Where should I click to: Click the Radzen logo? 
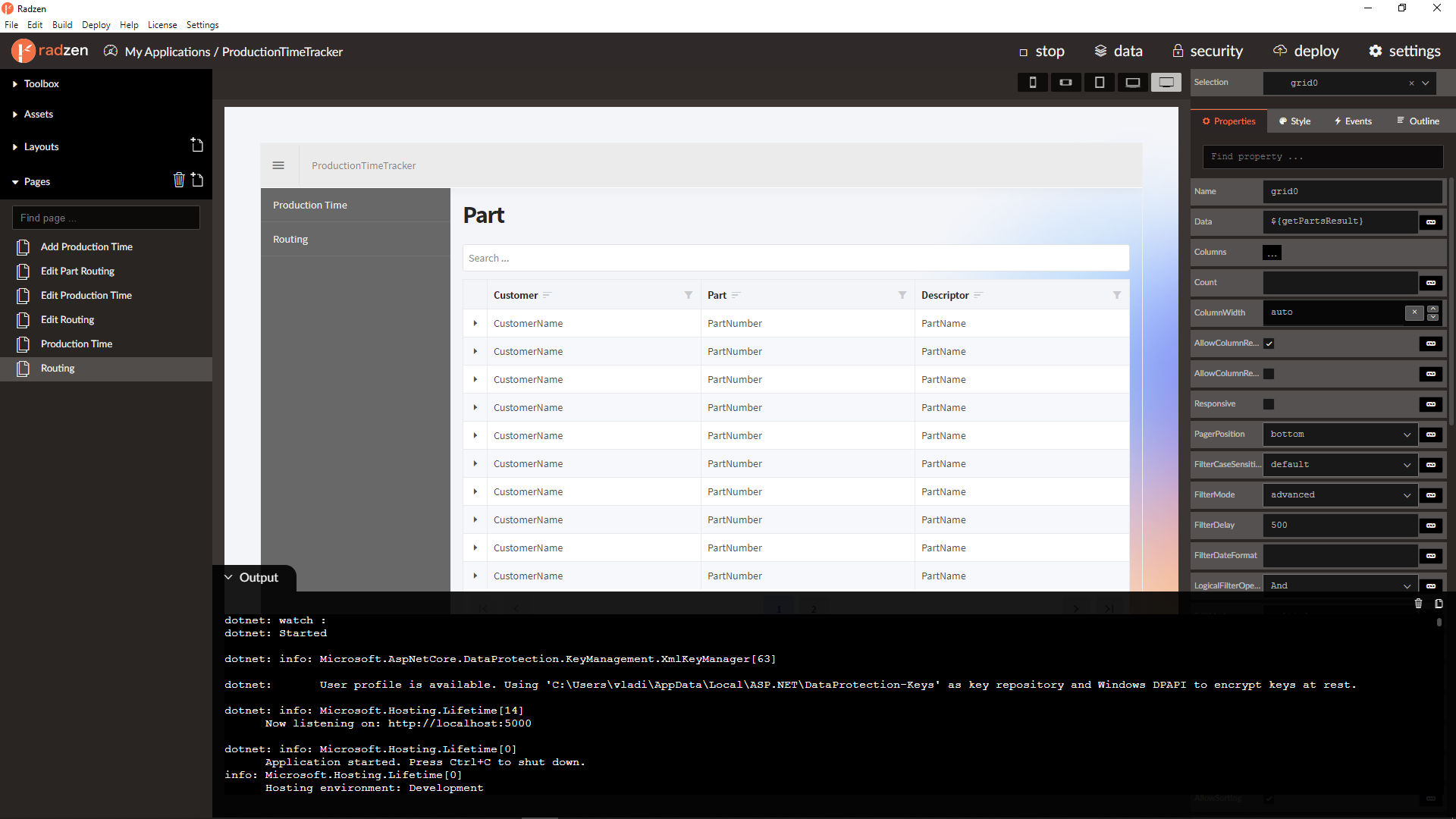click(x=50, y=51)
